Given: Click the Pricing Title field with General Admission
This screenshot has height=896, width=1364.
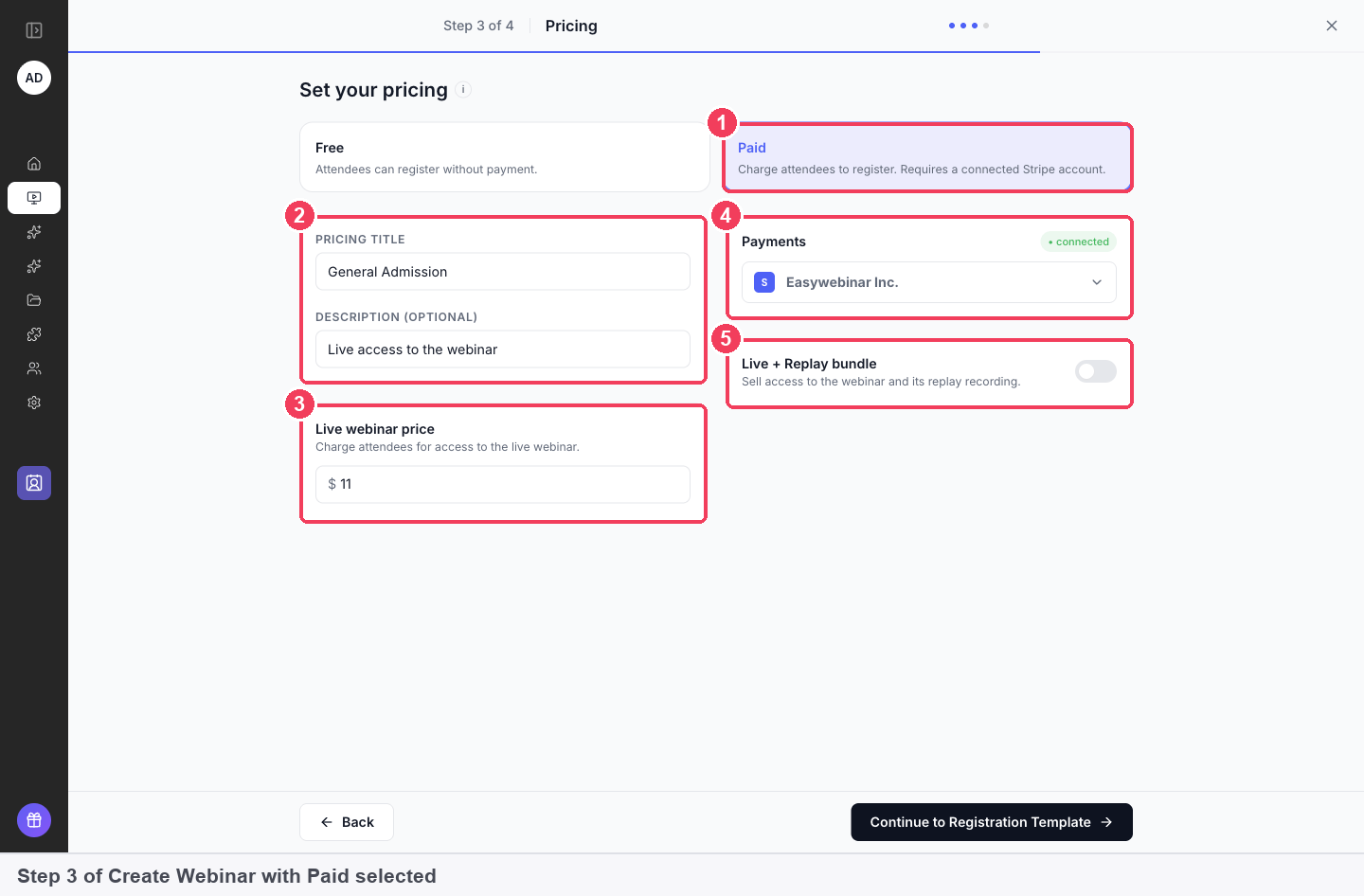Looking at the screenshot, I should point(503,272).
